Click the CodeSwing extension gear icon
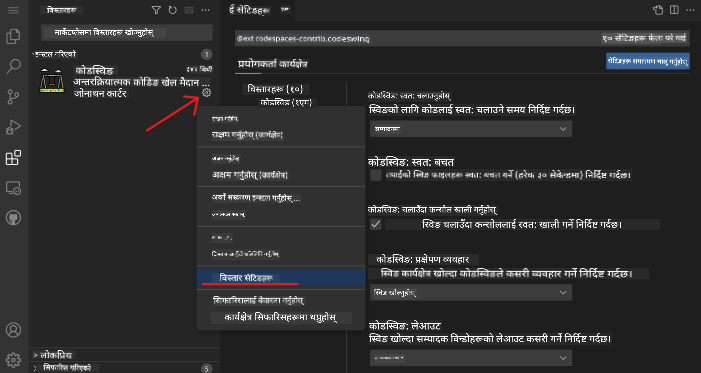 pos(206,93)
